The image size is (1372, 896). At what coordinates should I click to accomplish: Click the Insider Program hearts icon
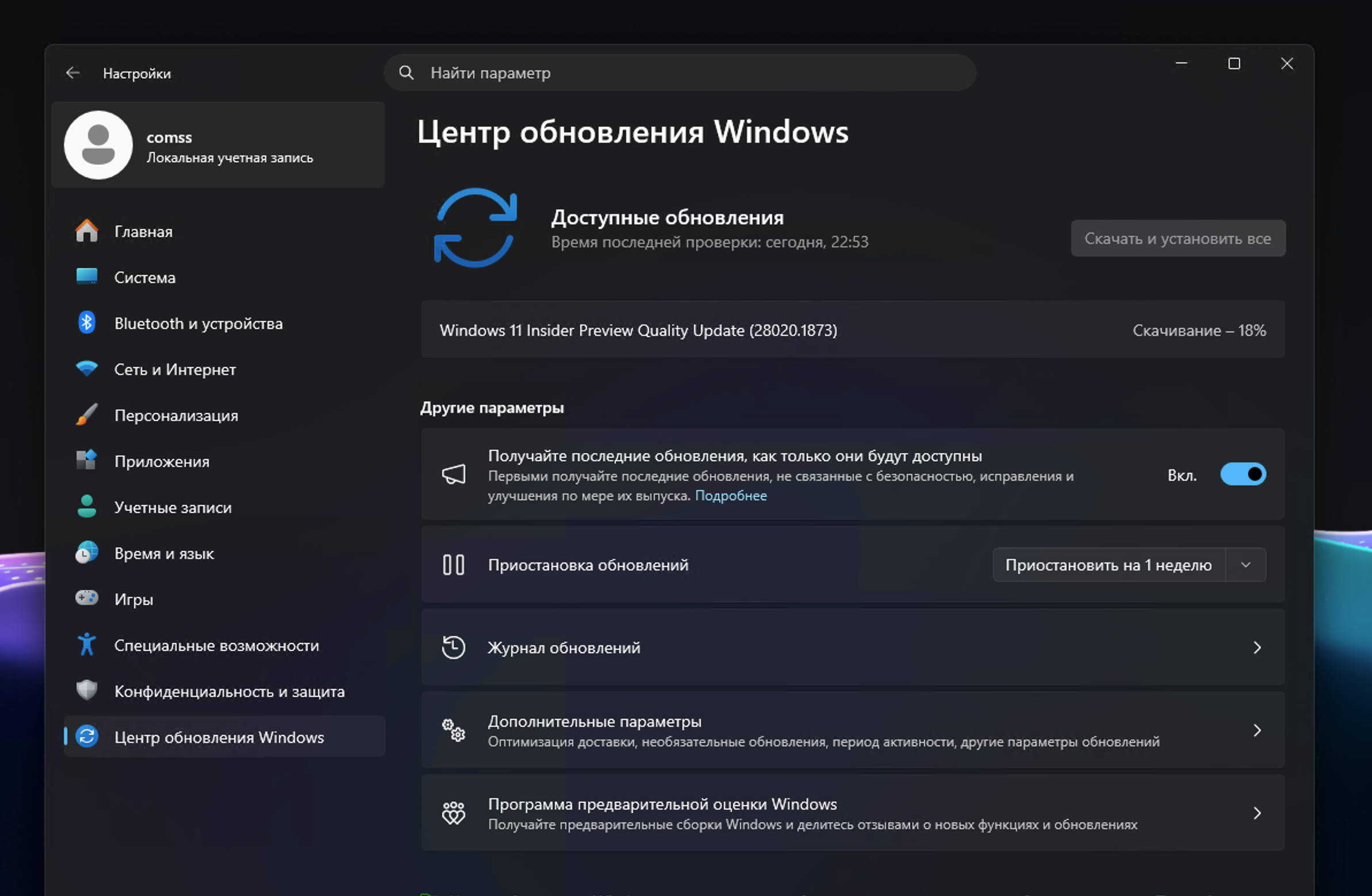point(454,813)
